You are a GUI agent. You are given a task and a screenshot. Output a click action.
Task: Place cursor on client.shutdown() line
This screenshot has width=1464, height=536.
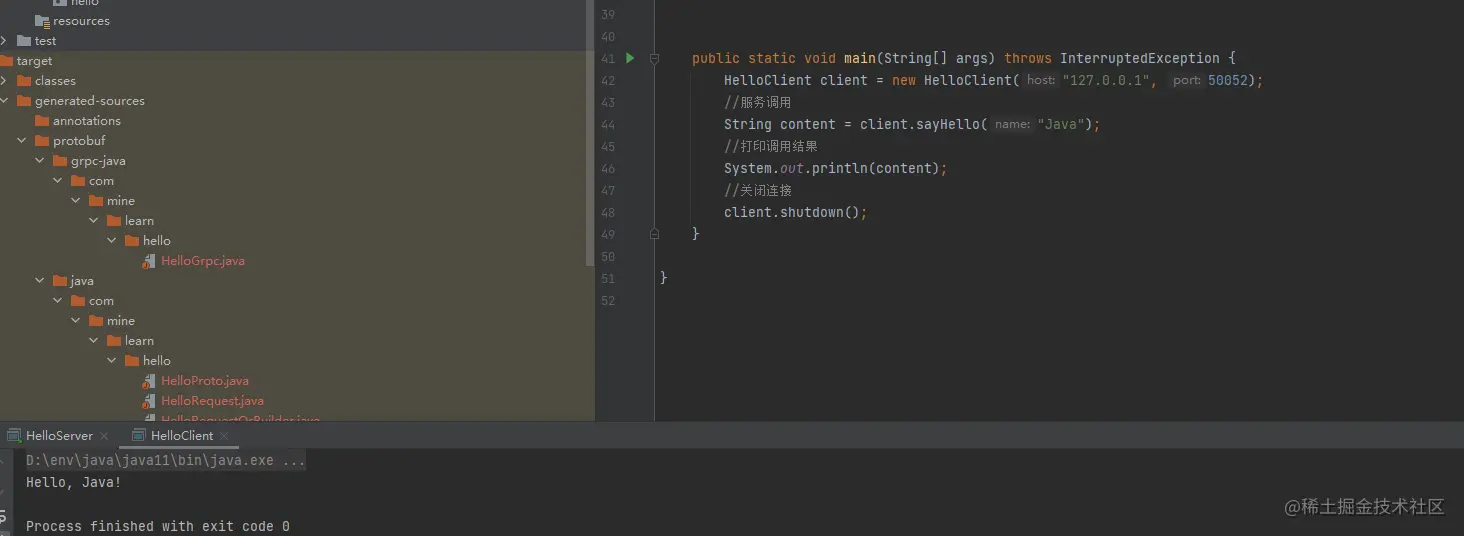tap(796, 212)
